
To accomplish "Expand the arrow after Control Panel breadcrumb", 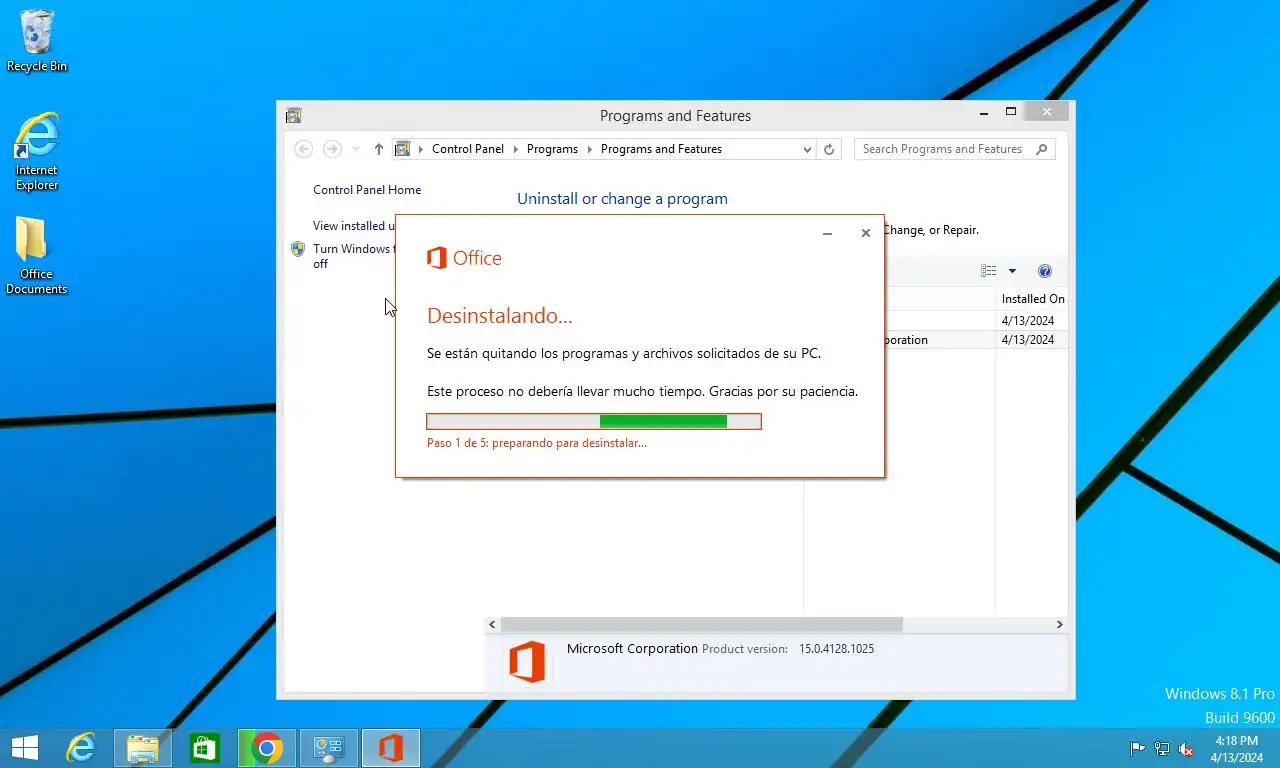I will (x=516, y=149).
